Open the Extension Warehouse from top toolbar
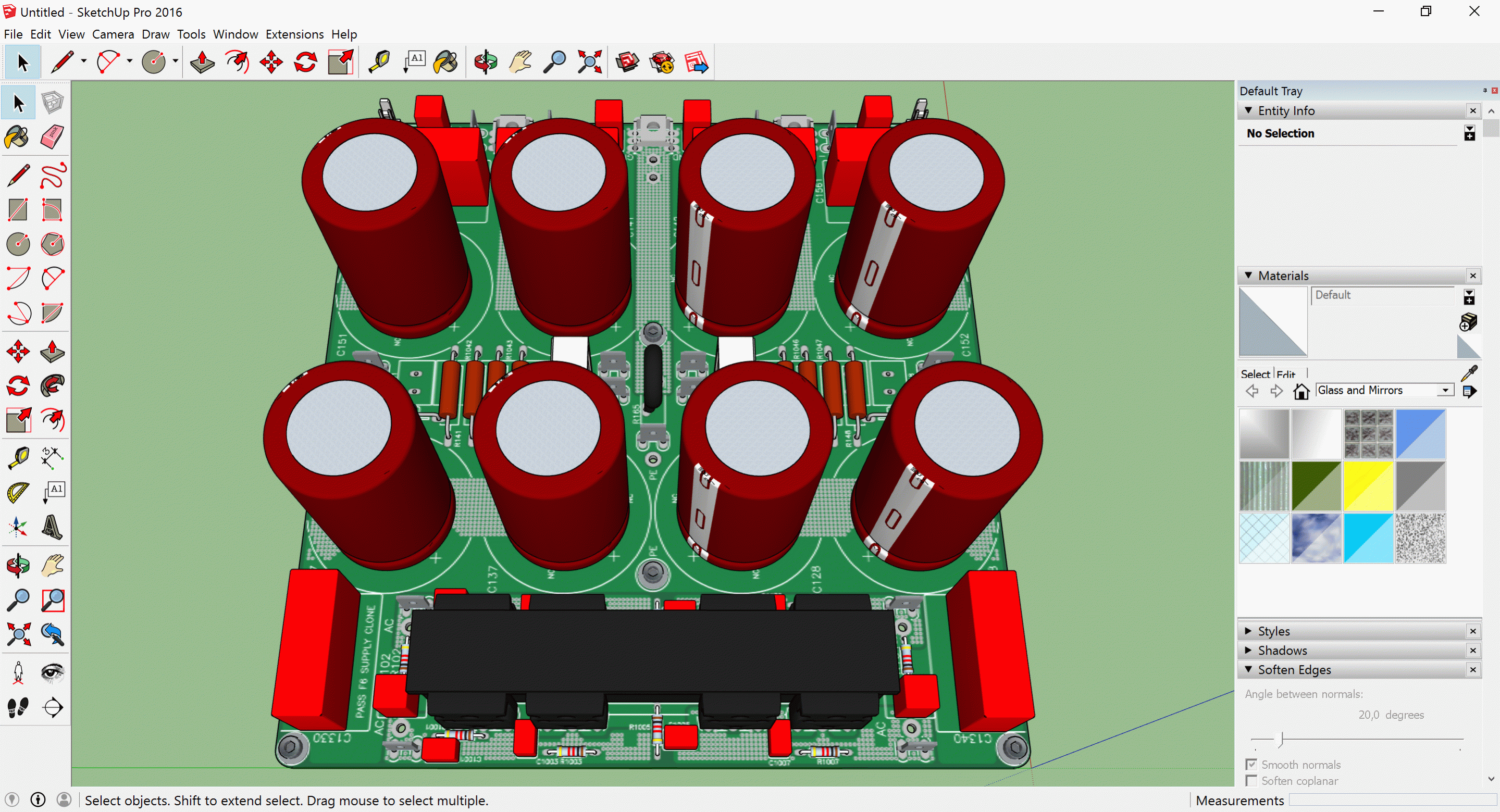The height and width of the screenshot is (812, 1500). tap(662, 61)
